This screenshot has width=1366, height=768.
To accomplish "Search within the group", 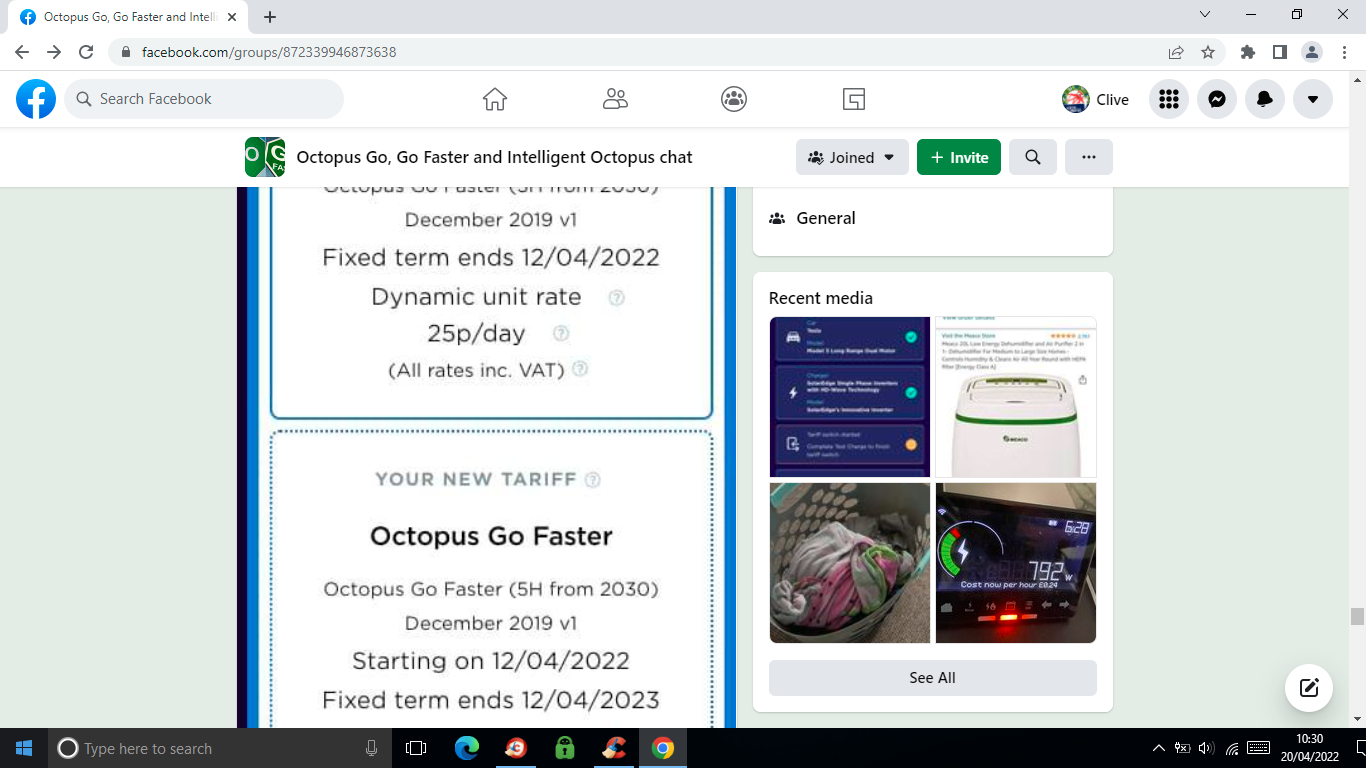I will pyautogui.click(x=1033, y=157).
